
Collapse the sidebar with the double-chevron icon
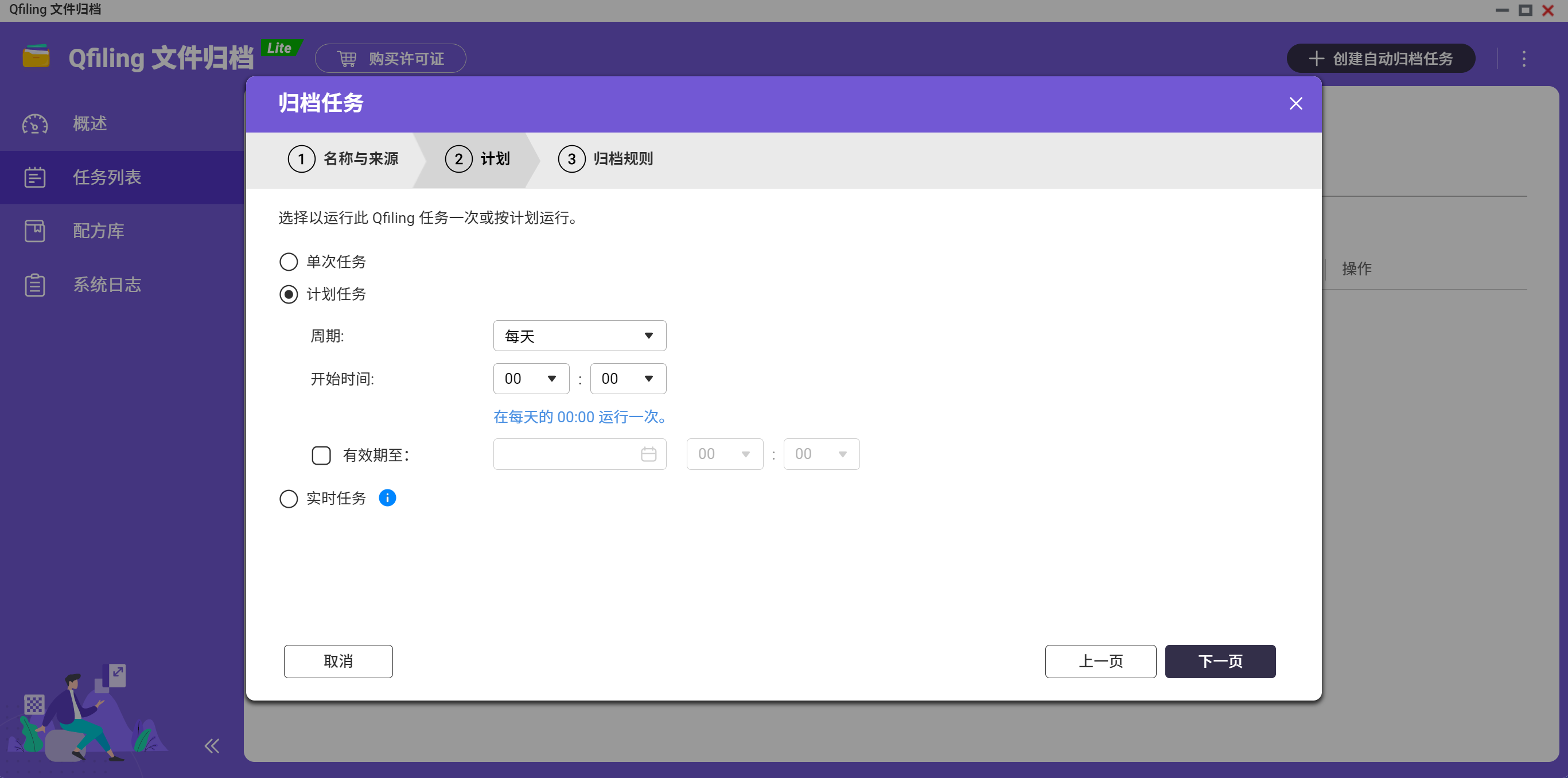point(211,746)
